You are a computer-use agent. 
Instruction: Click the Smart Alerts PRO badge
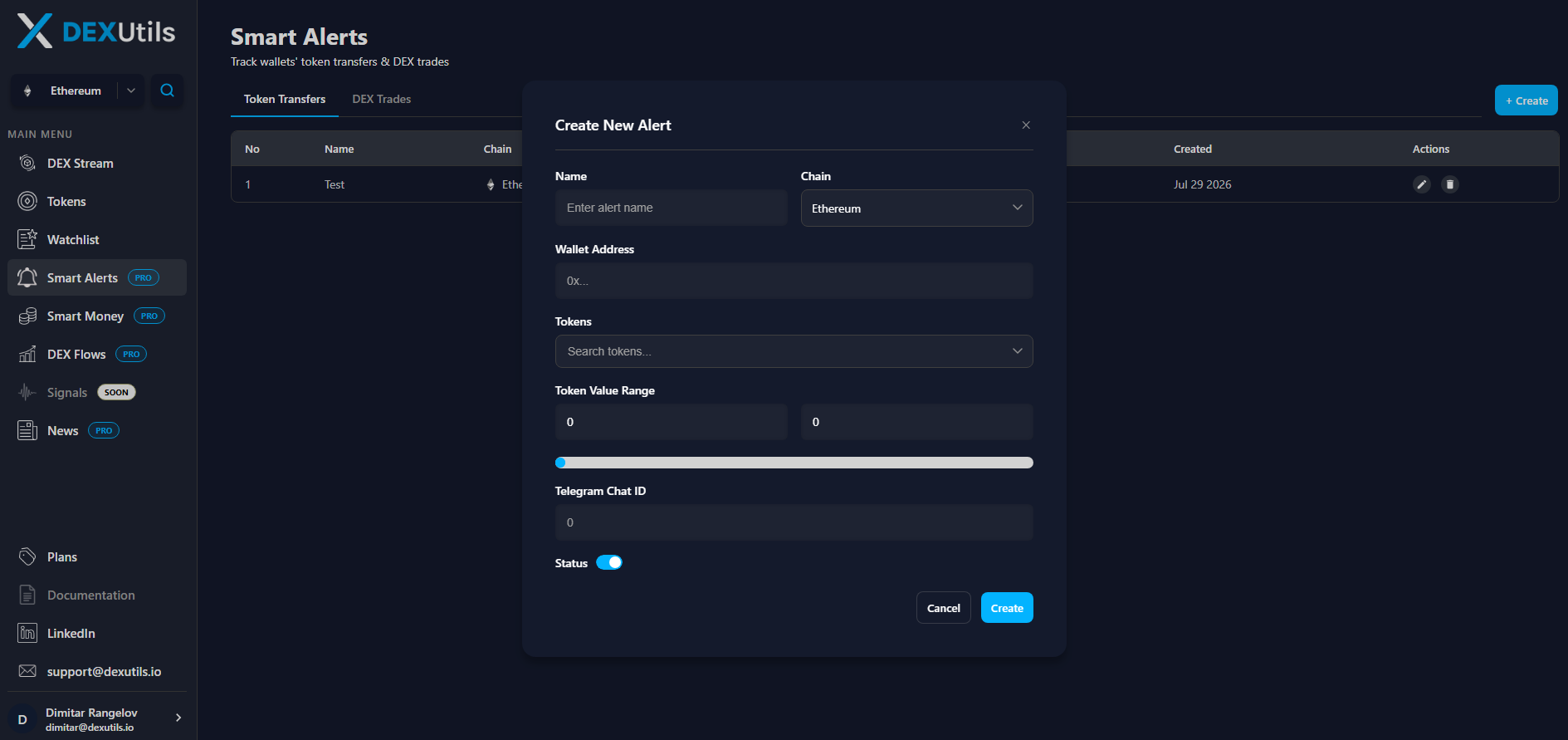[144, 277]
